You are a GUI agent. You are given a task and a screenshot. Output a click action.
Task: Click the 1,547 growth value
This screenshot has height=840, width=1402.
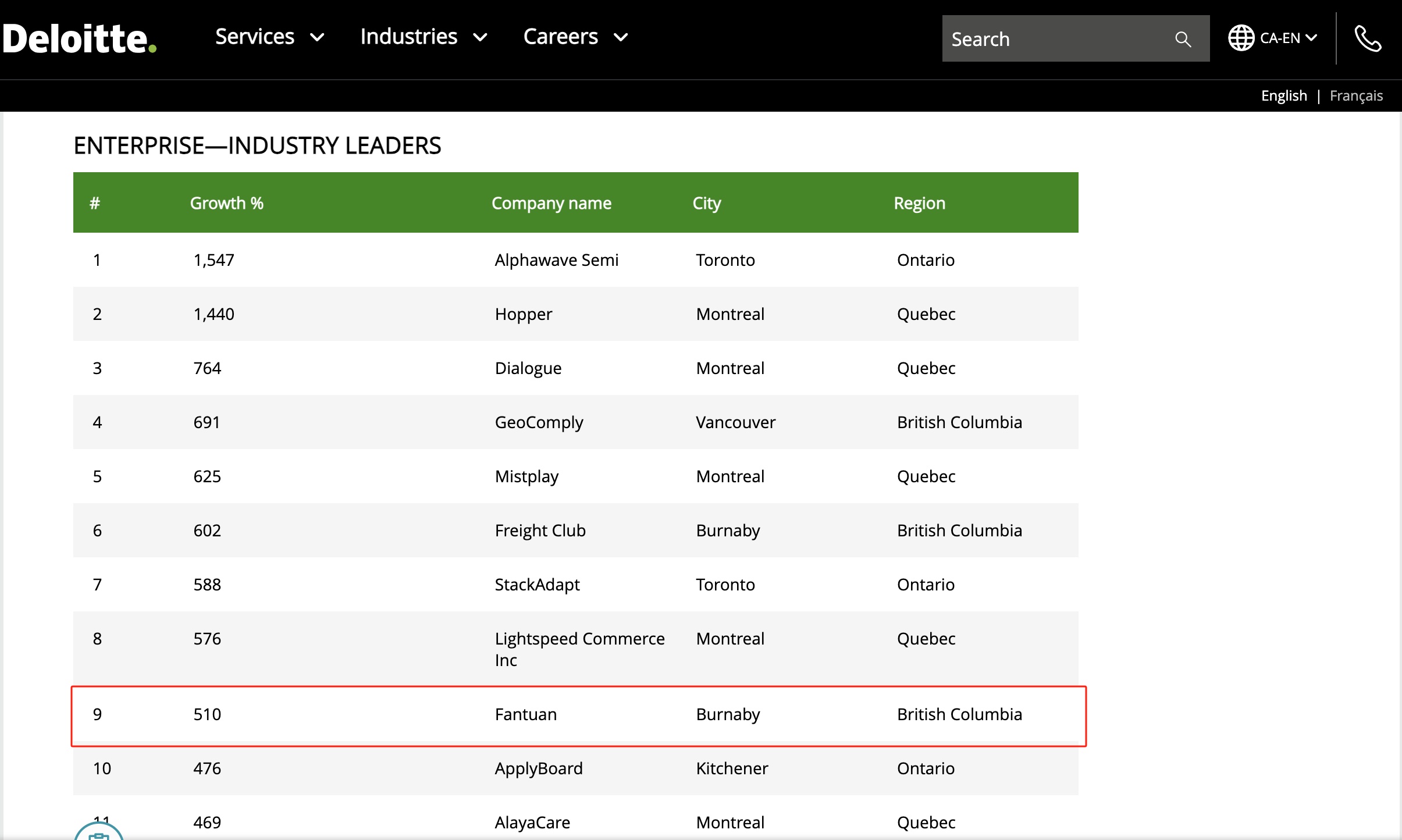[214, 260]
